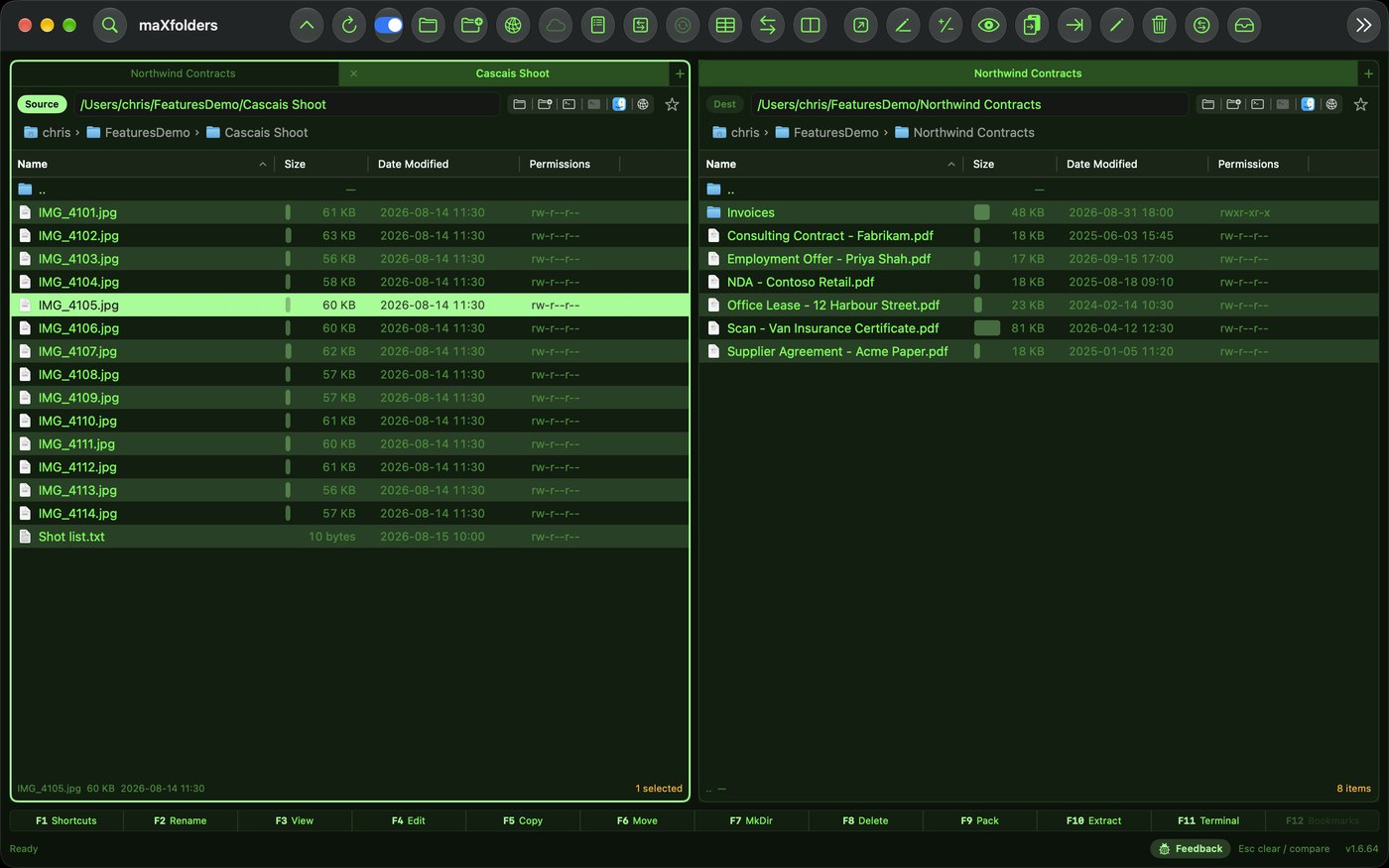This screenshot has width=1389, height=868.
Task: Click the split-pane layout toolbar icon
Action: (811, 26)
